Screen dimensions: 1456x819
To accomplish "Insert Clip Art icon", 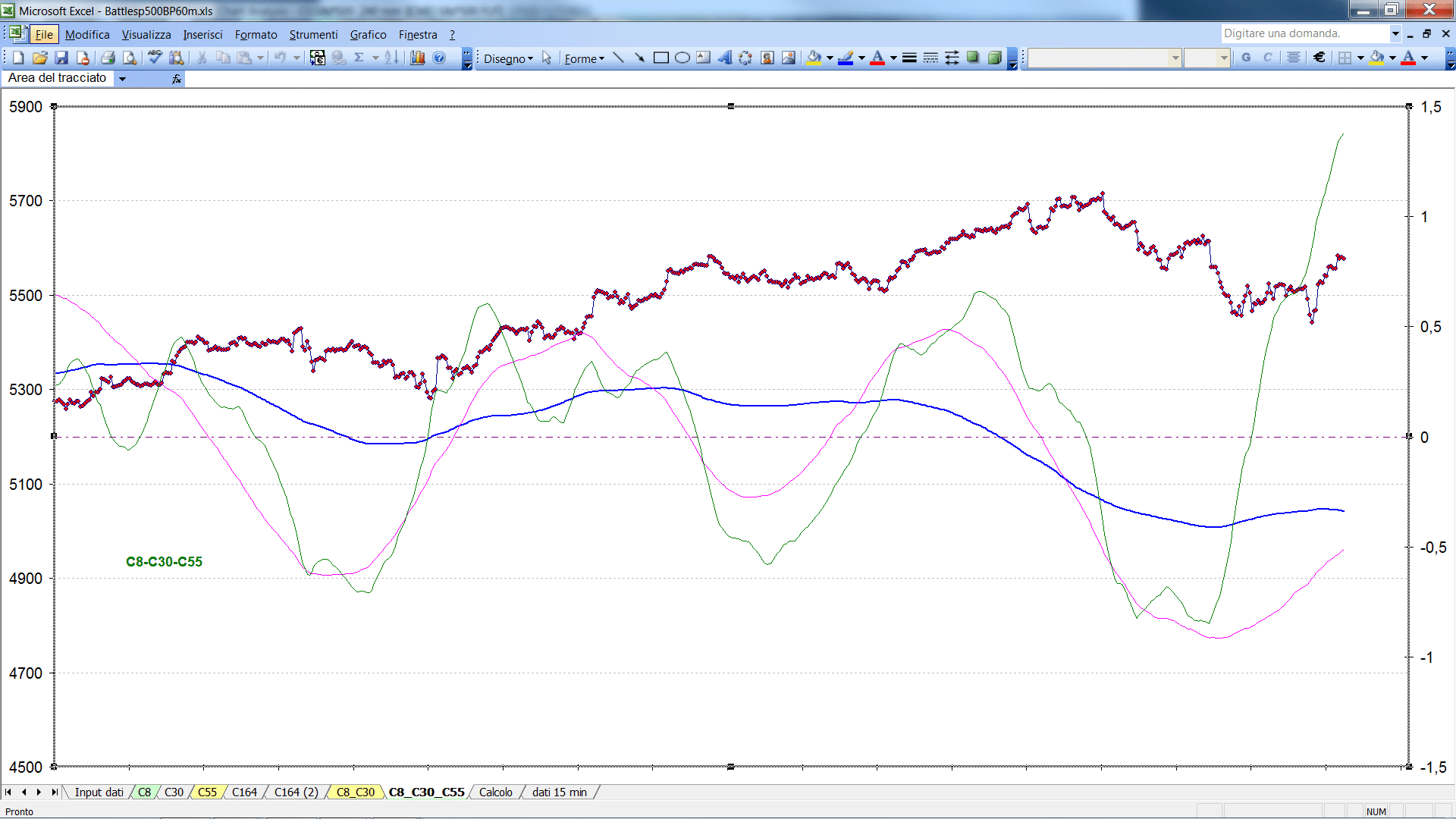I will click(767, 58).
